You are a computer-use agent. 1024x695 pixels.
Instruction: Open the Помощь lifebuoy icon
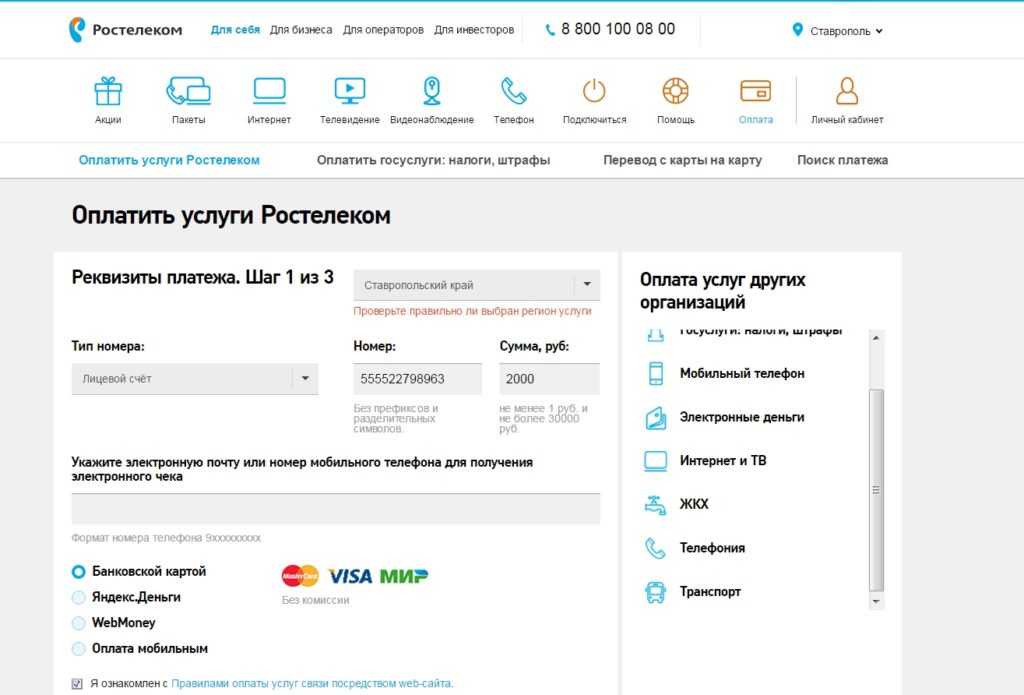[675, 91]
